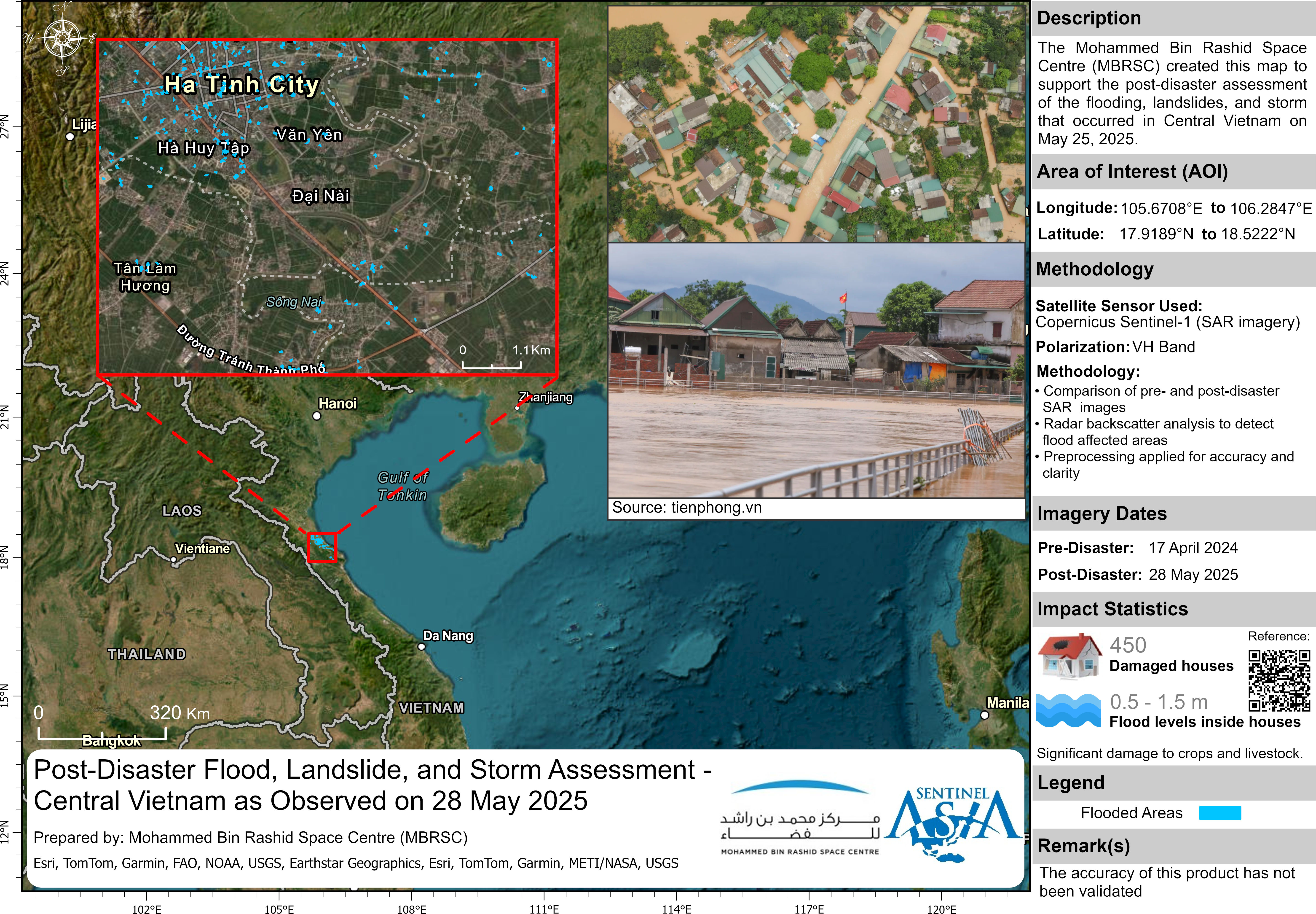Click the Sentinel Asia logo
Image resolution: width=1316 pixels, height=914 pixels.
953,824
